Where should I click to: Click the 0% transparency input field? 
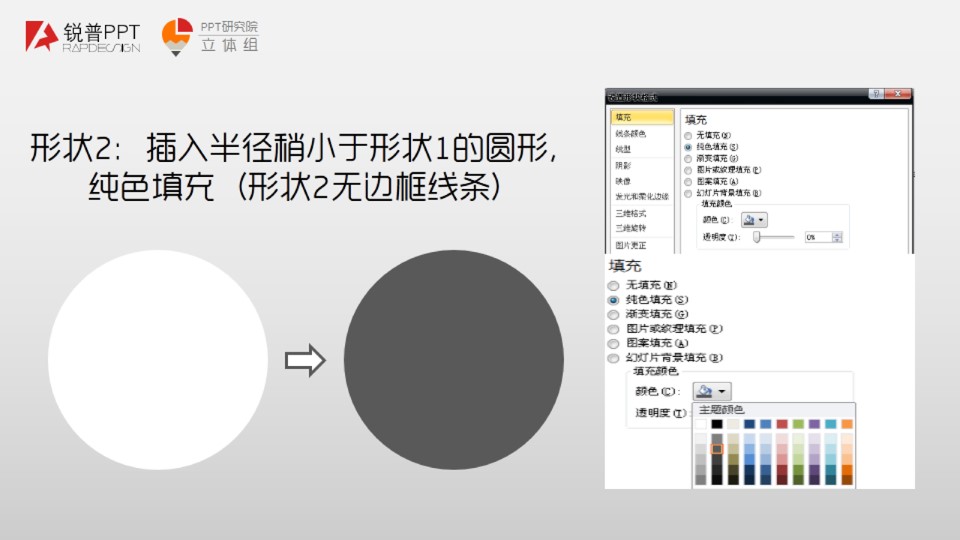click(816, 237)
